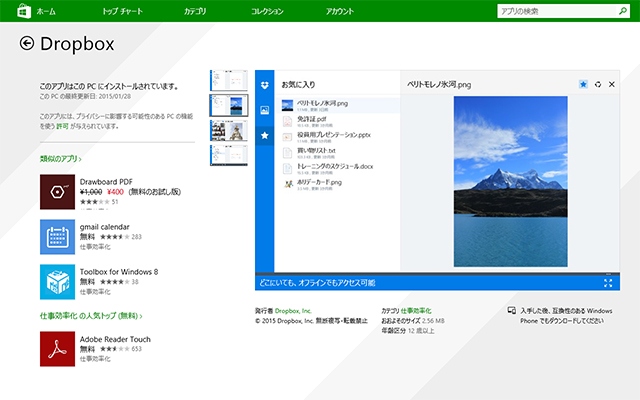Select the second screenshot thumbnail with mountain
The width and height of the screenshot is (640, 400).
pos(229,106)
